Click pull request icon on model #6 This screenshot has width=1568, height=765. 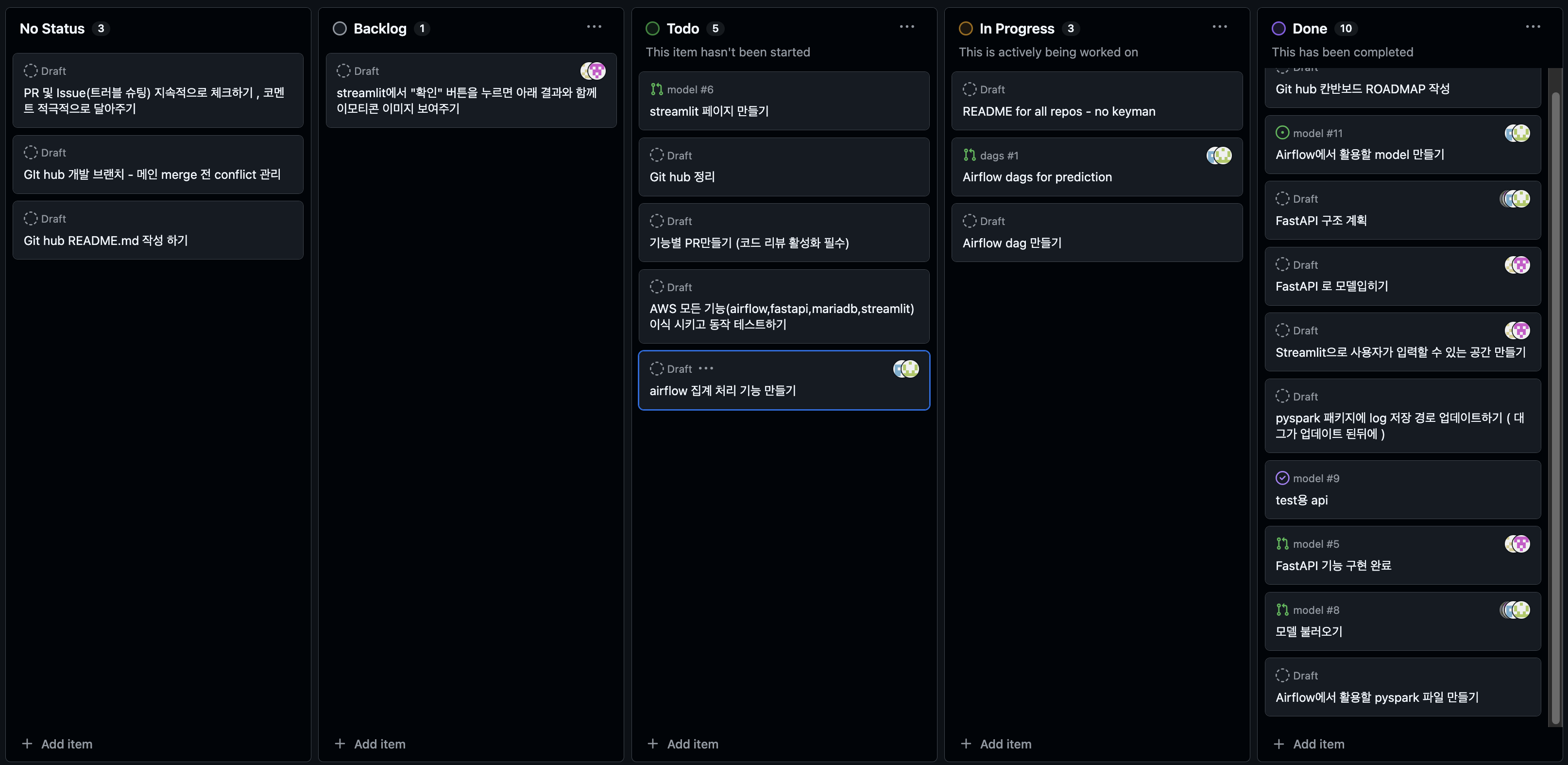pyautogui.click(x=656, y=89)
